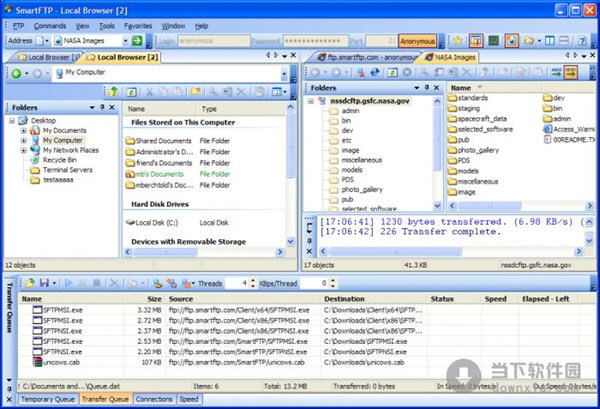
Task: Click the Destination column header in the queue
Action: [x=344, y=298]
